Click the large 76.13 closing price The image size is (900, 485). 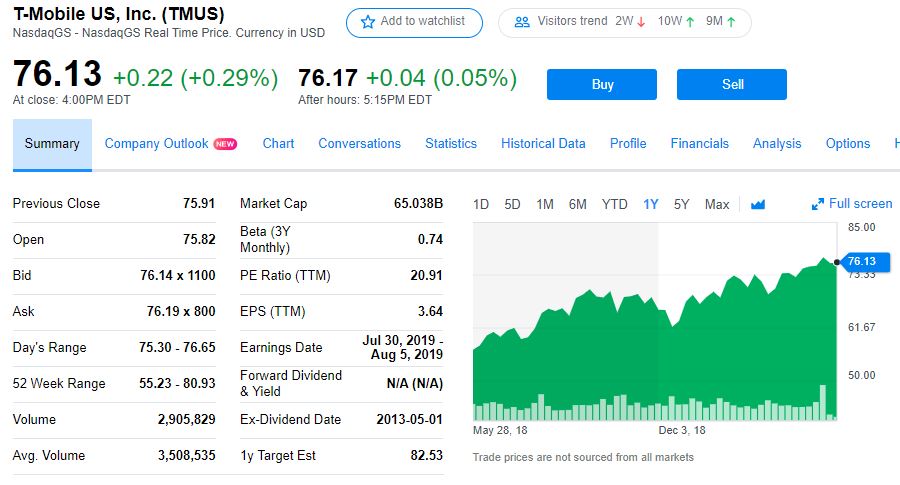57,74
